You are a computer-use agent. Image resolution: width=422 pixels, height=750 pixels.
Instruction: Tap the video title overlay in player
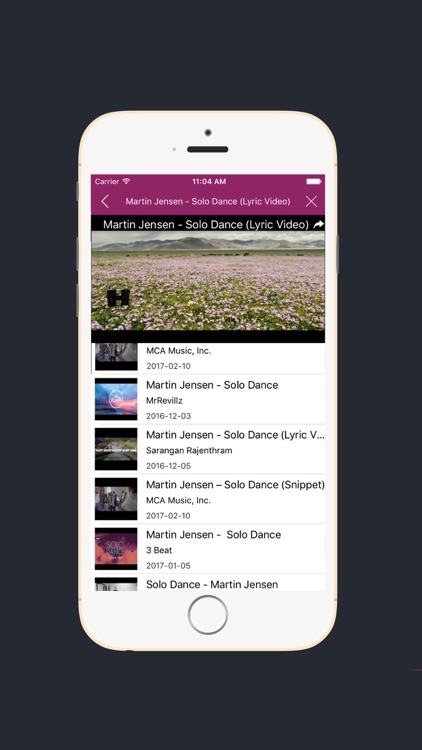(x=206, y=224)
